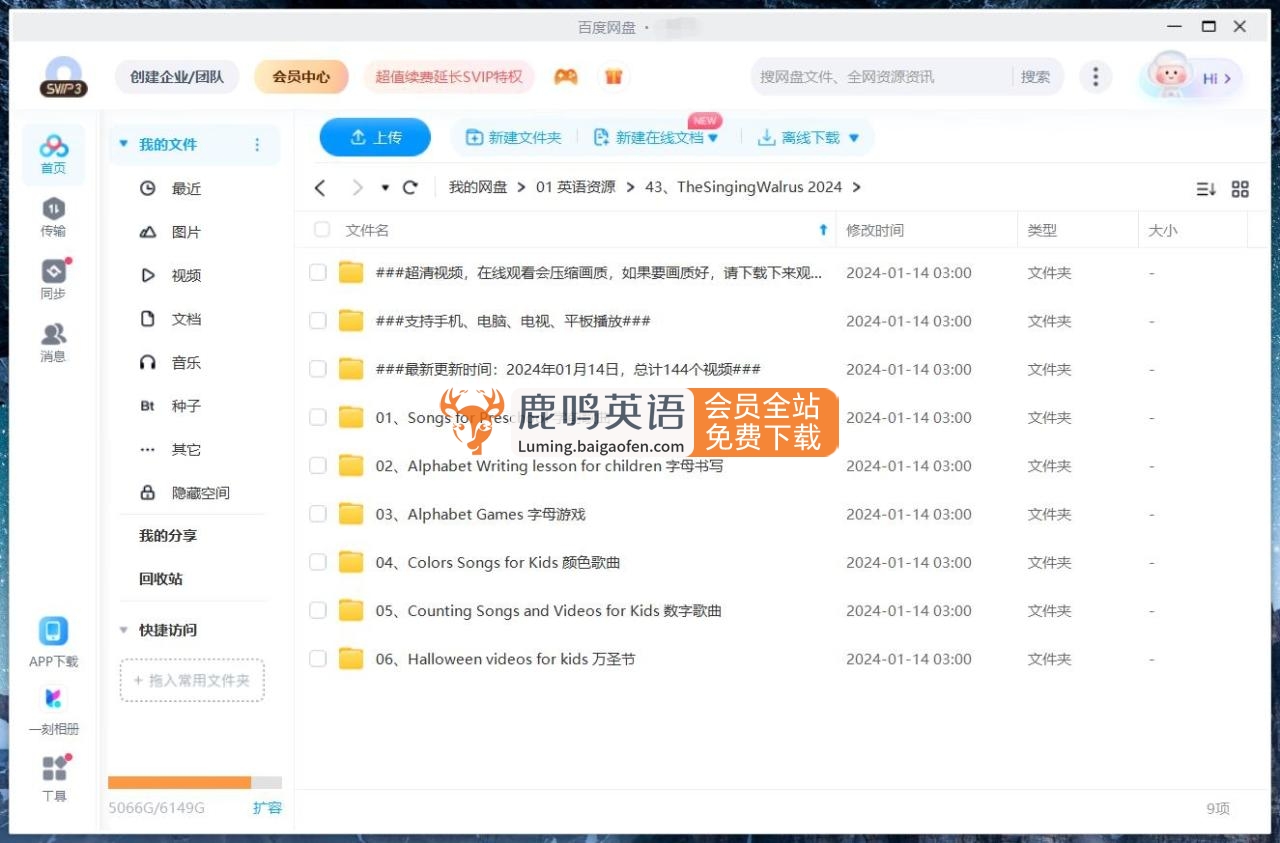This screenshot has height=843, width=1280.
Task: Open 最近 recent files
Action: [x=171, y=189]
